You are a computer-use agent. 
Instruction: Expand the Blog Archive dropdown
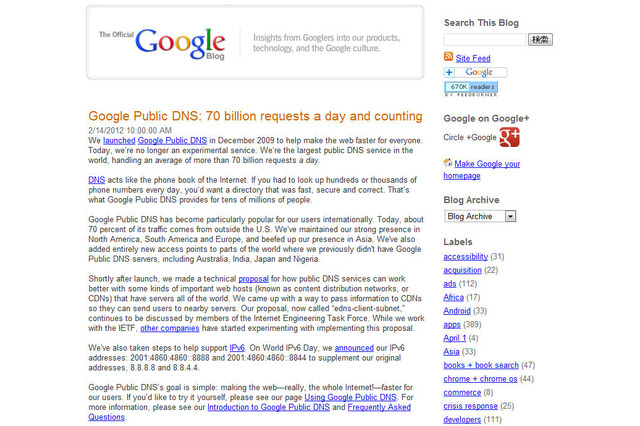pos(480,216)
